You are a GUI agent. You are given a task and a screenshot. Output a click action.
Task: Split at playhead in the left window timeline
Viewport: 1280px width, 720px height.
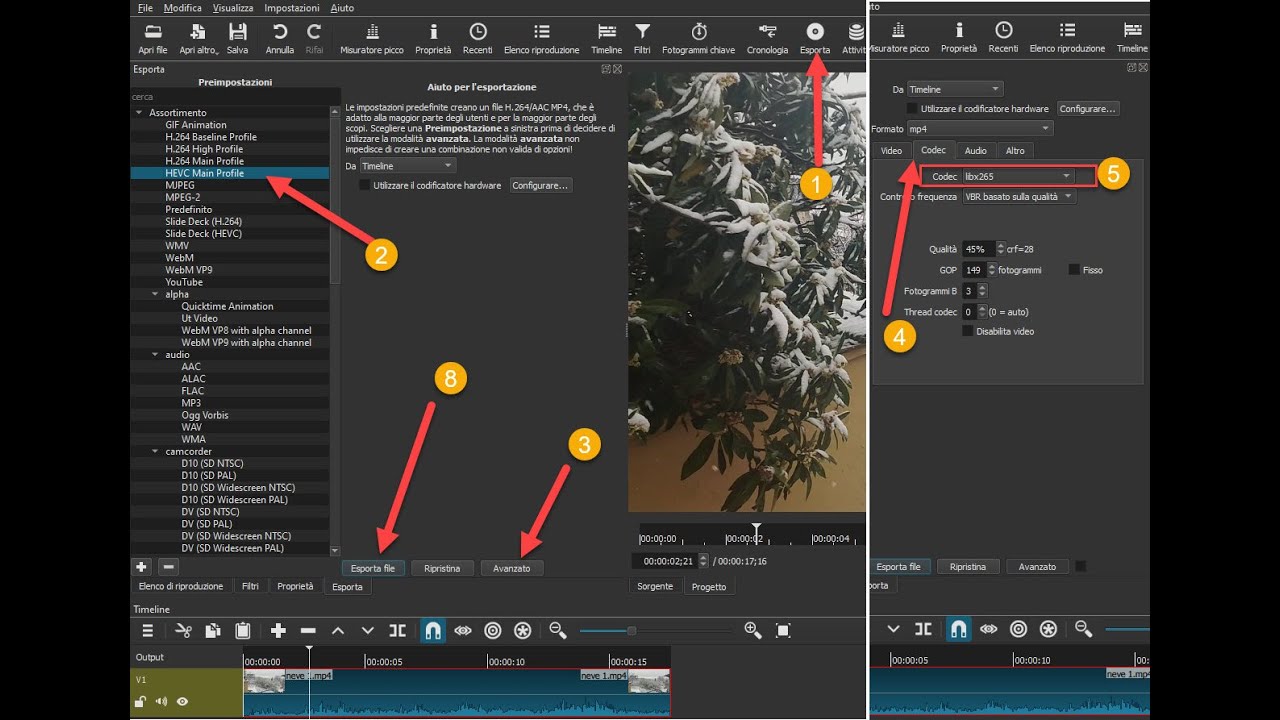pos(397,630)
